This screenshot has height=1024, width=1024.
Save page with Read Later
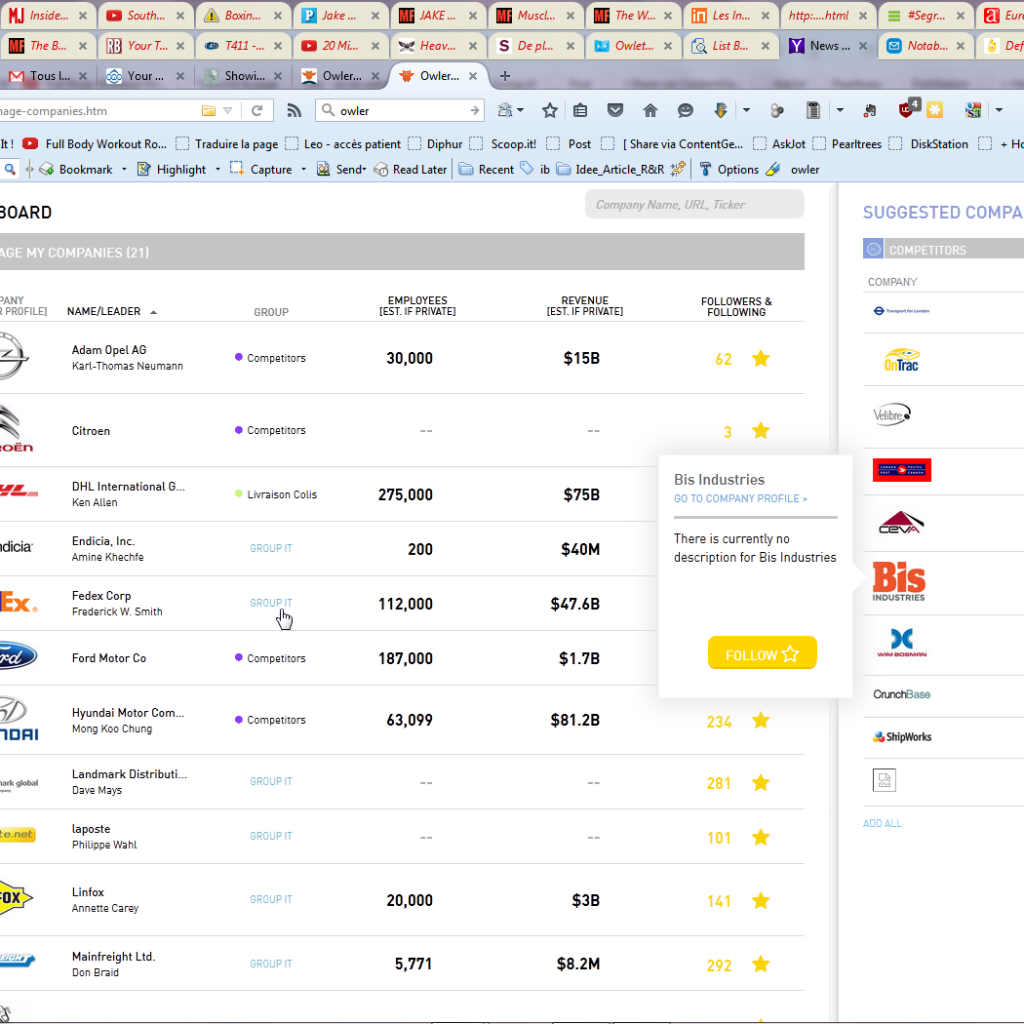(411, 169)
